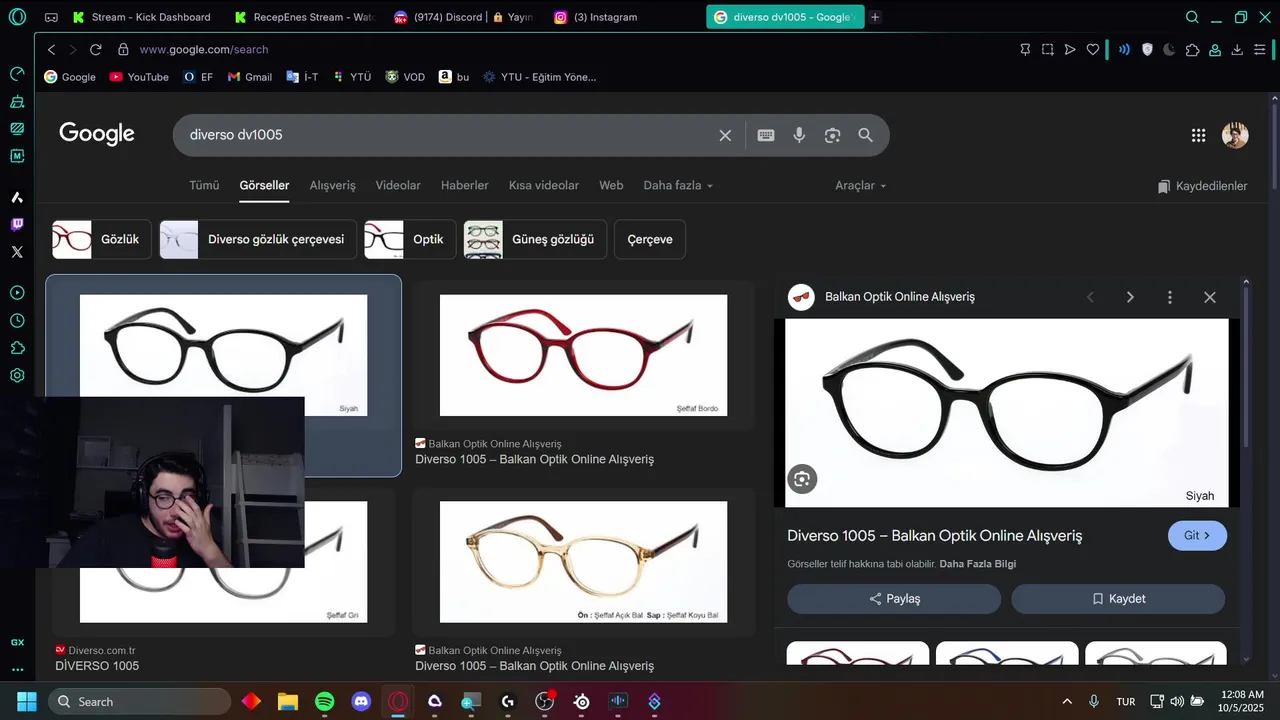Switch to the Instagram browser tab
This screenshot has height=720, width=1280.
tap(597, 17)
